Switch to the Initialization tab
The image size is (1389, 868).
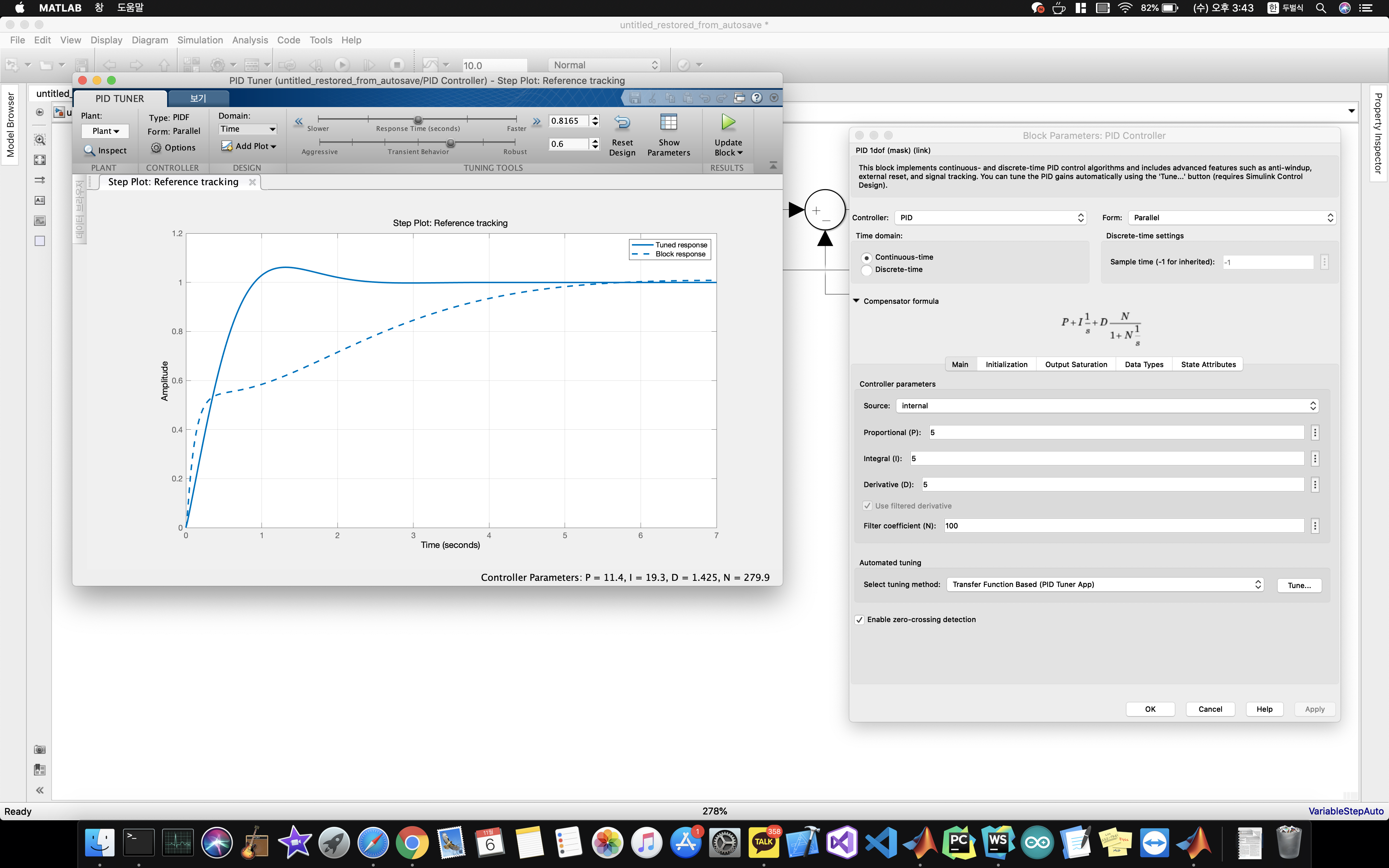pyautogui.click(x=1006, y=365)
